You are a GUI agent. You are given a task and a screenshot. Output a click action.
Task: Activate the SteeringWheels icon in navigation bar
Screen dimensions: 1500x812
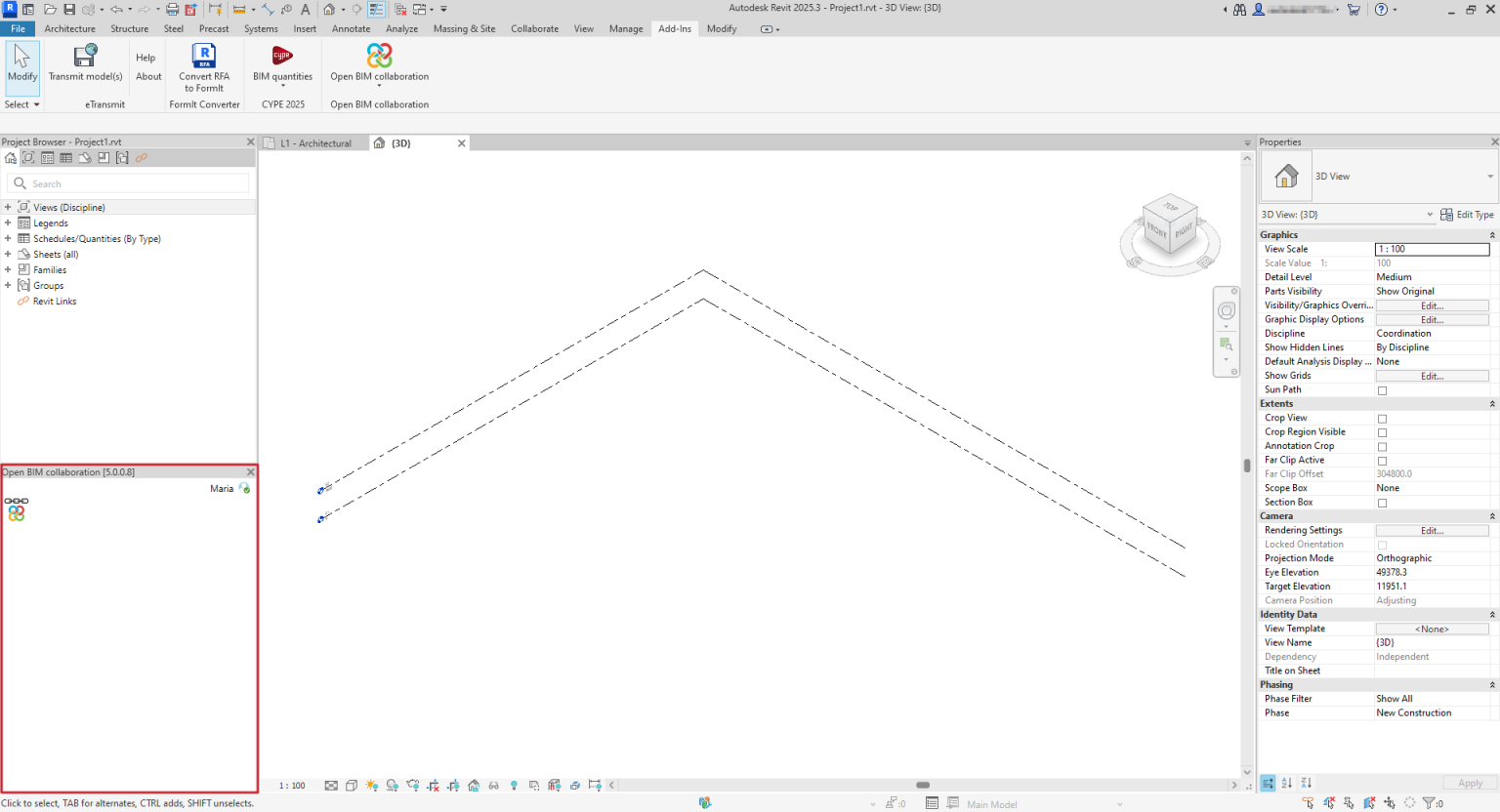[x=1227, y=310]
